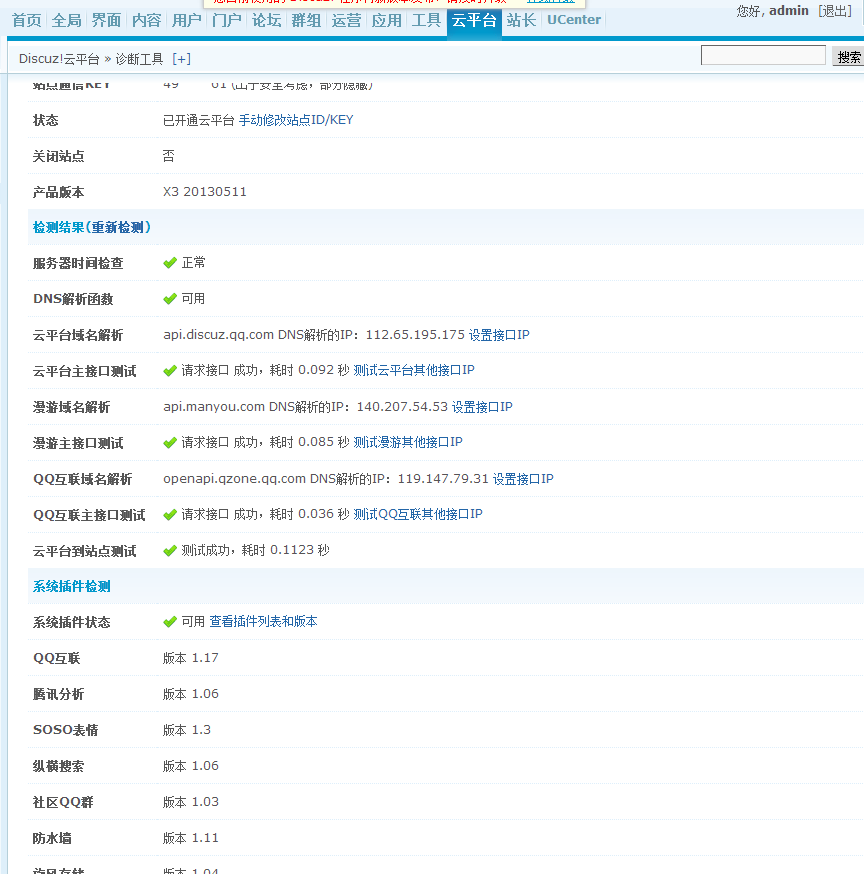Click the green check for 云平台到站点测试
Screen dimensions: 864x874
coord(170,551)
